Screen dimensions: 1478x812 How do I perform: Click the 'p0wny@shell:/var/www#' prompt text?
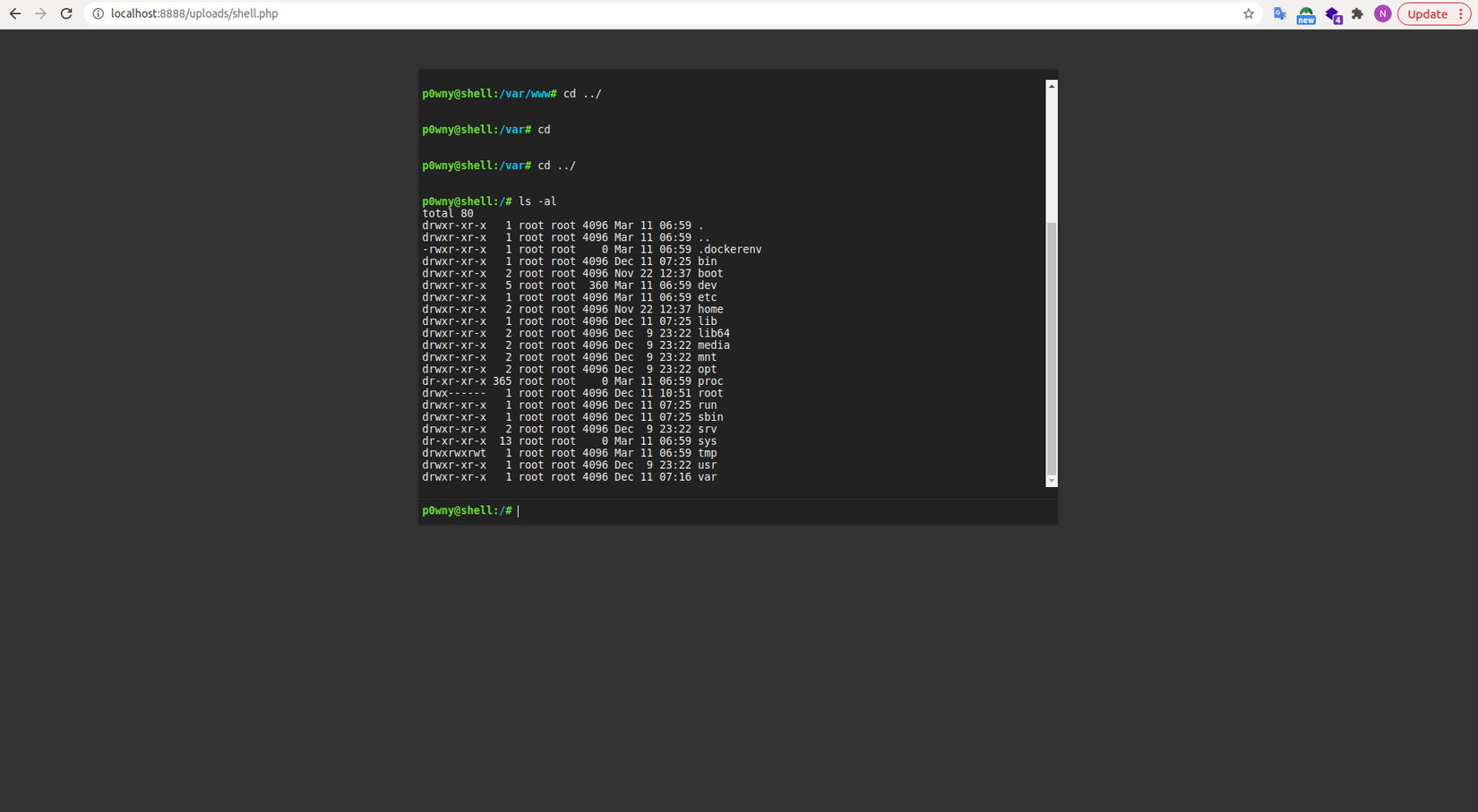(489, 94)
